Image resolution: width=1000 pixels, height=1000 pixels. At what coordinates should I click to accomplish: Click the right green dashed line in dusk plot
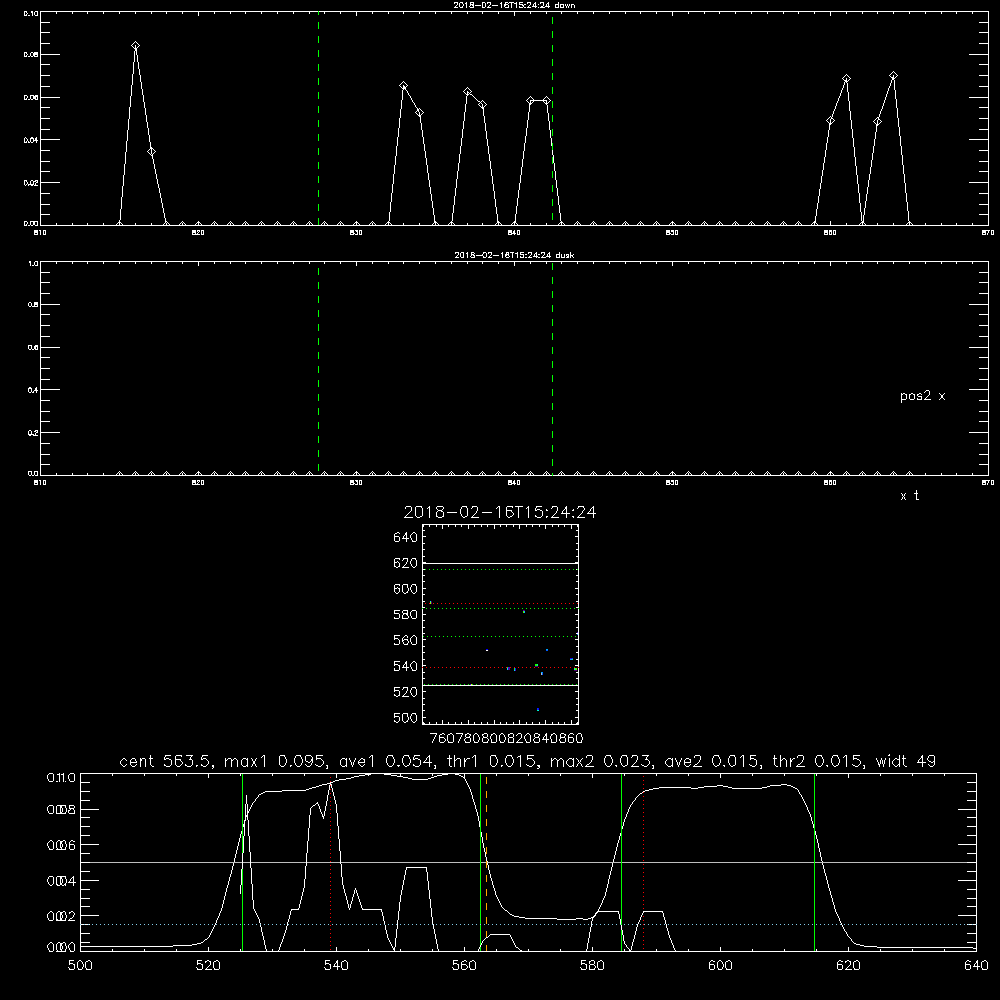tap(552, 369)
